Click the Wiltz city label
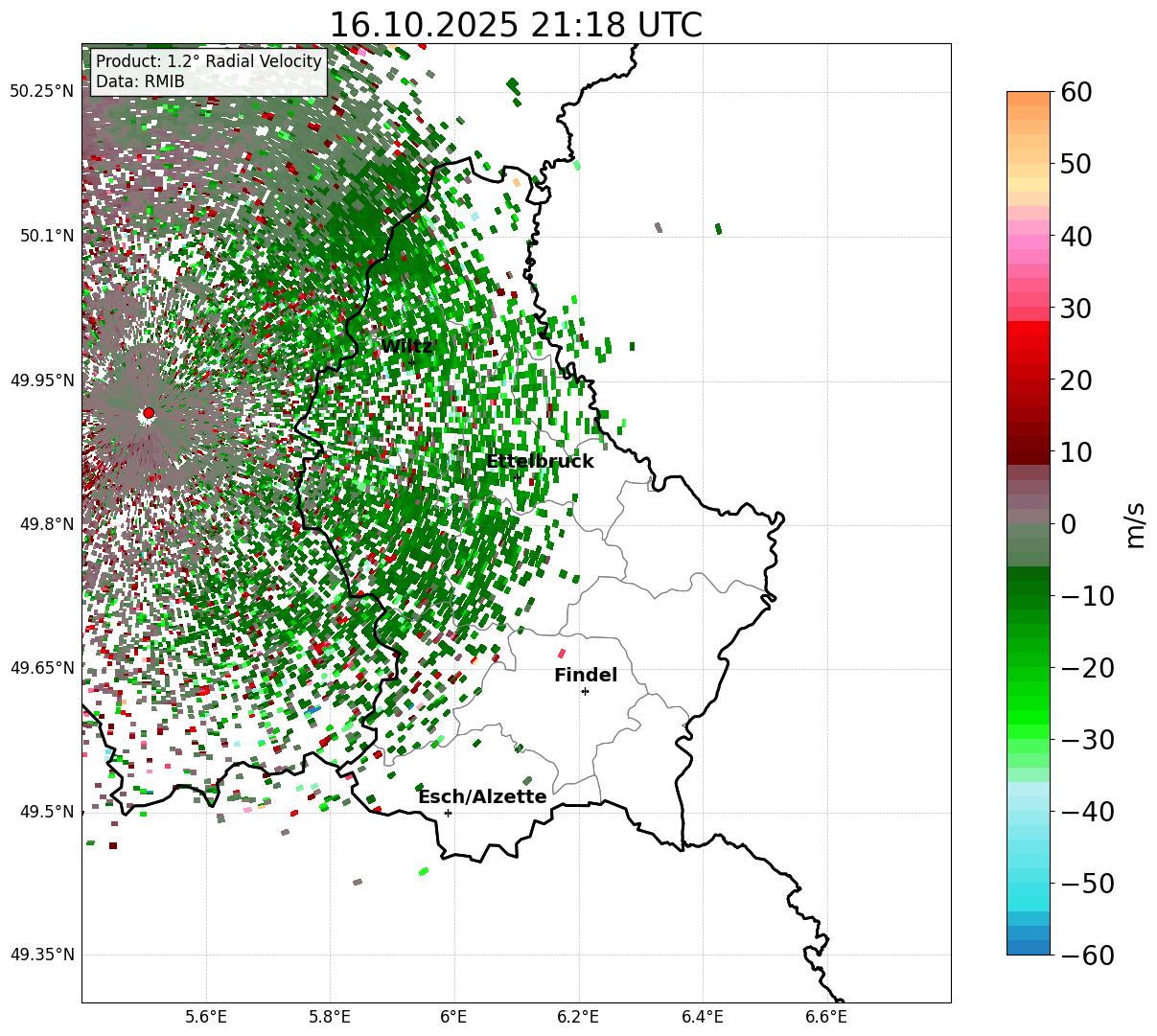 (407, 347)
